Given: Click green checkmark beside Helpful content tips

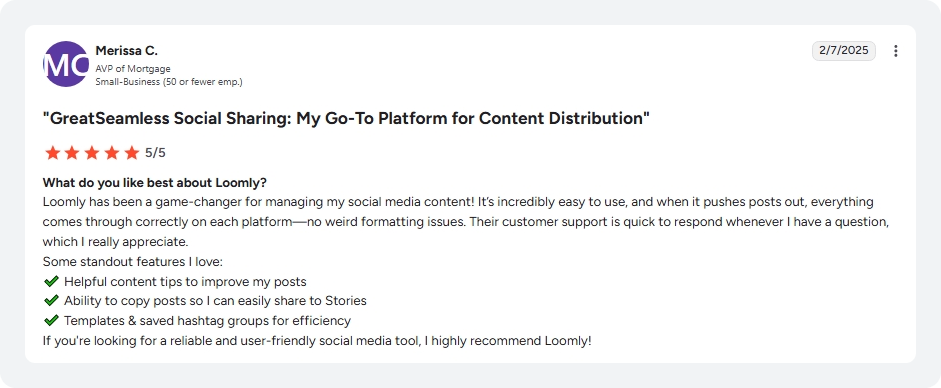Looking at the screenshot, I should [x=51, y=281].
